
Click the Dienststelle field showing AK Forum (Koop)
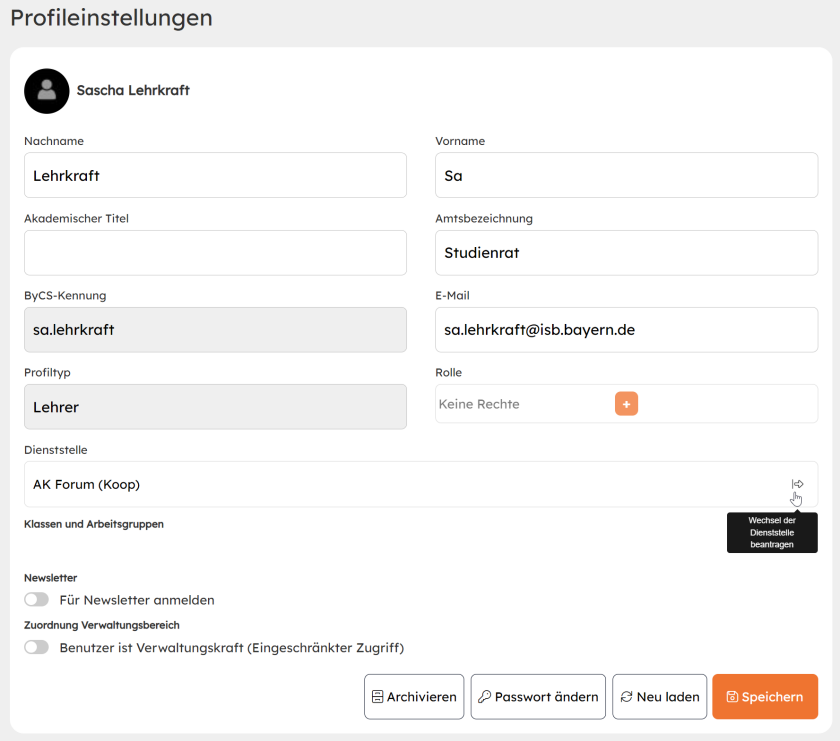[400, 484]
